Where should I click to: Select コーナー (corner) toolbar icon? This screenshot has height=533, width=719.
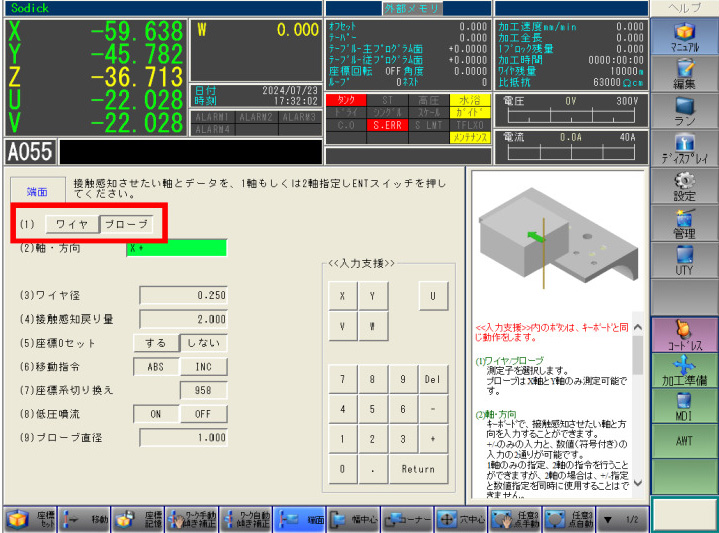tap(407, 519)
